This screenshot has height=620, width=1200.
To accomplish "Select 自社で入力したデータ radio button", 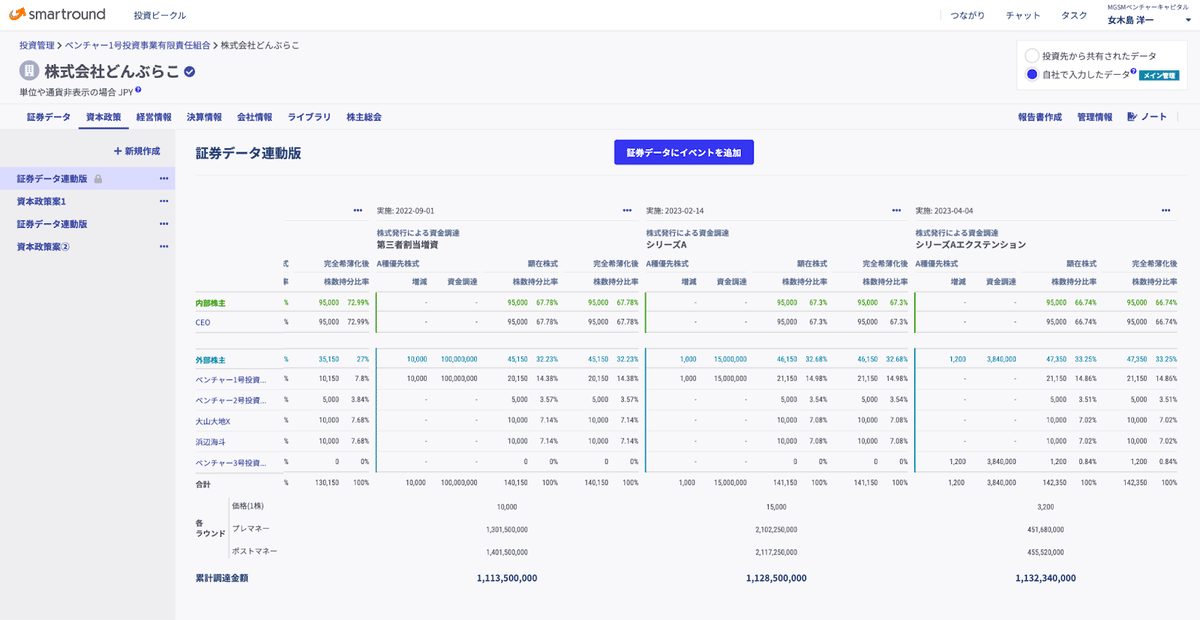I will [x=1031, y=74].
